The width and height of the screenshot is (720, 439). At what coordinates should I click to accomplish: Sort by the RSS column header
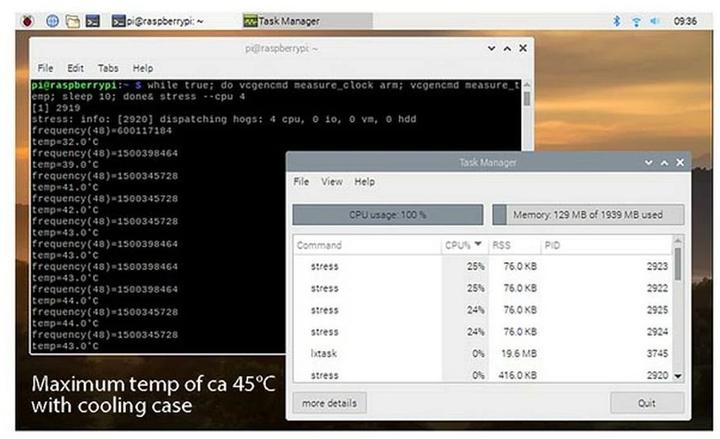click(x=514, y=245)
